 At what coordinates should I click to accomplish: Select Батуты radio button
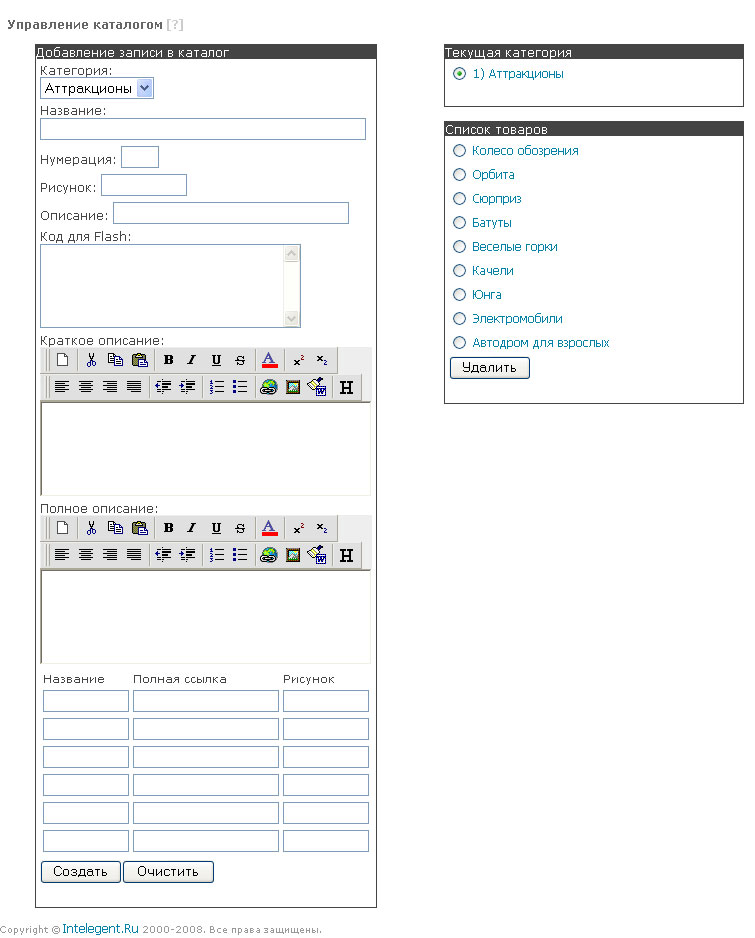click(x=459, y=223)
